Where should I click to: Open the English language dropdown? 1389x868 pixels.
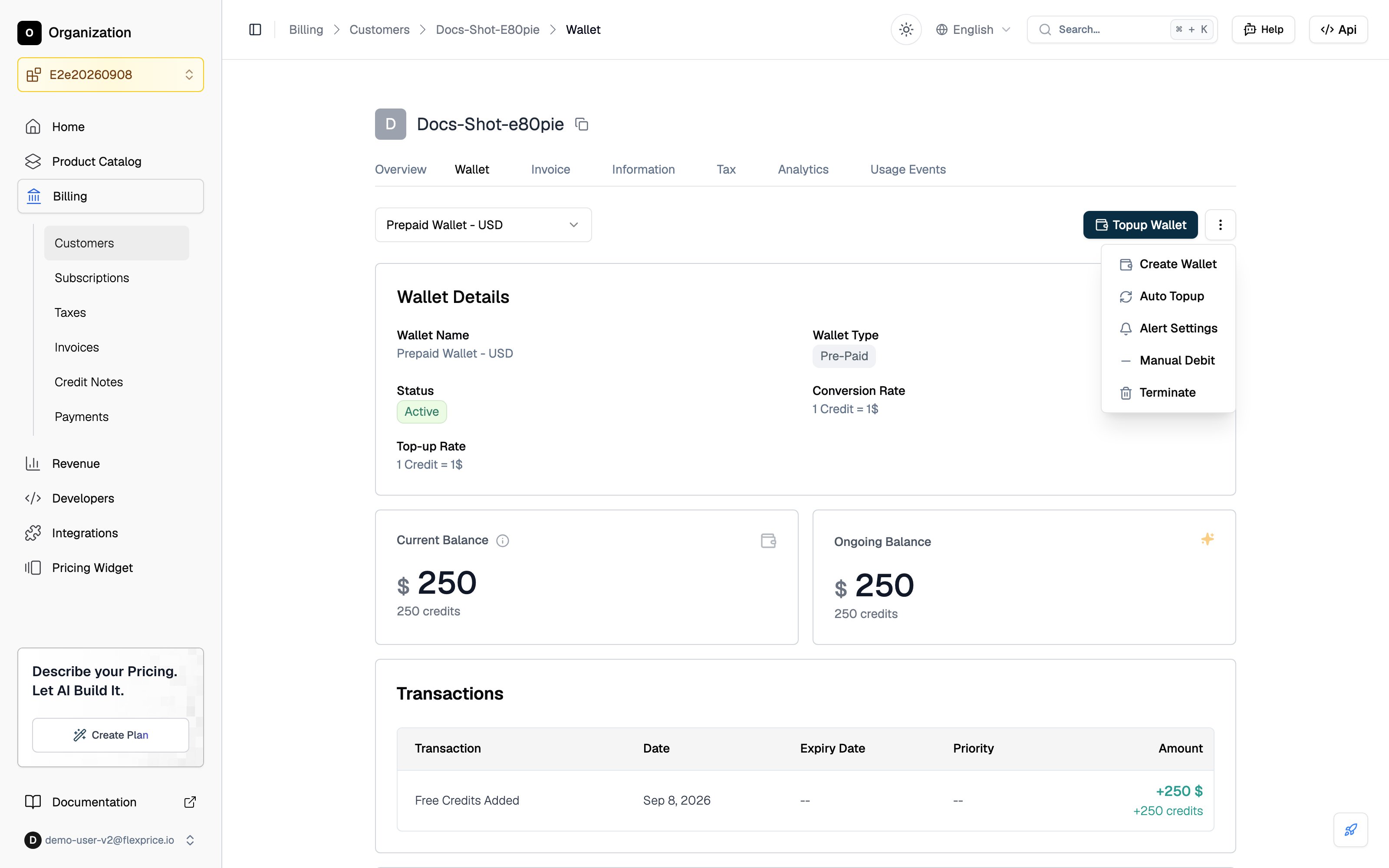(973, 29)
